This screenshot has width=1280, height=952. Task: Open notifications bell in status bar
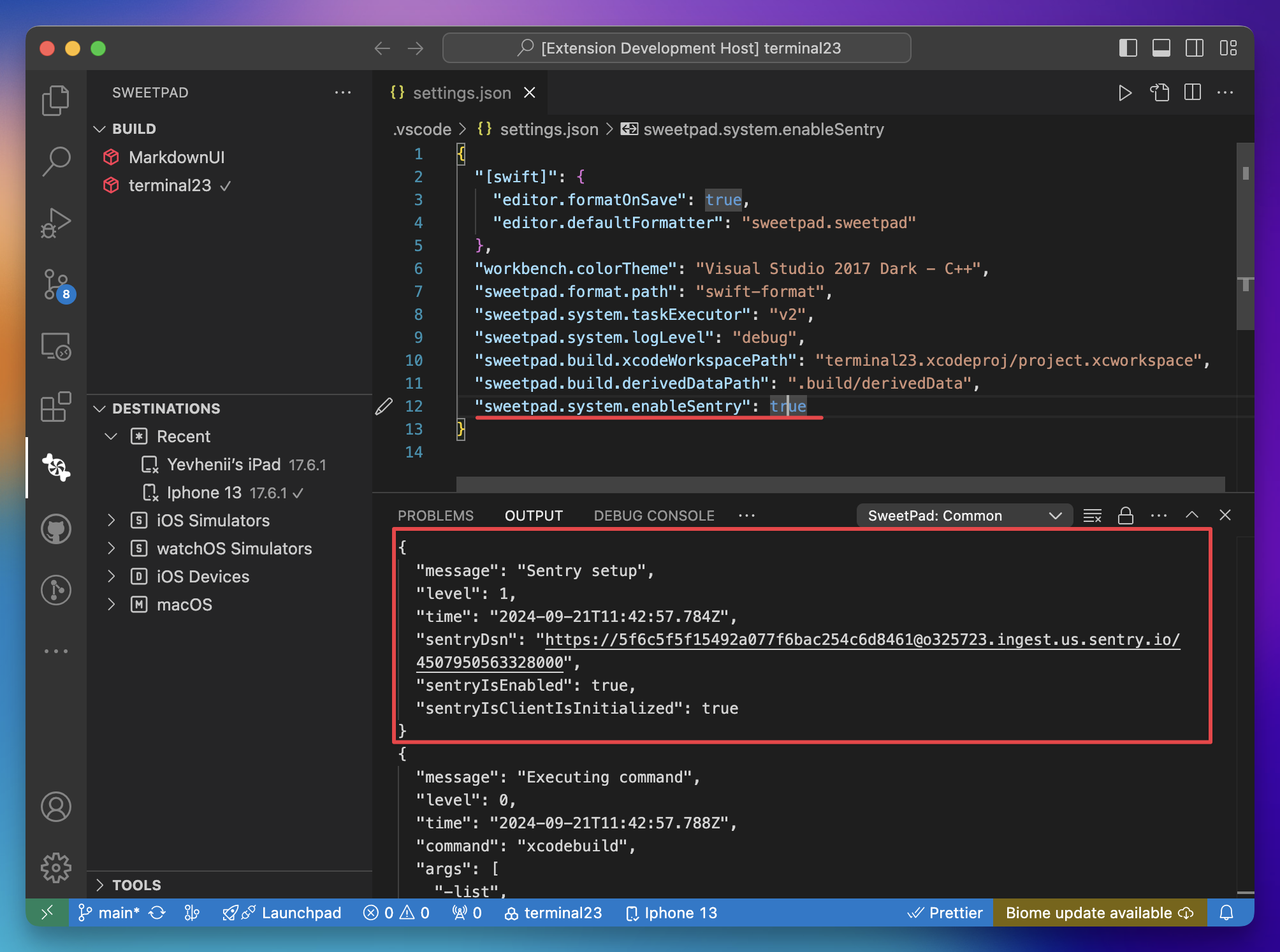1226,912
